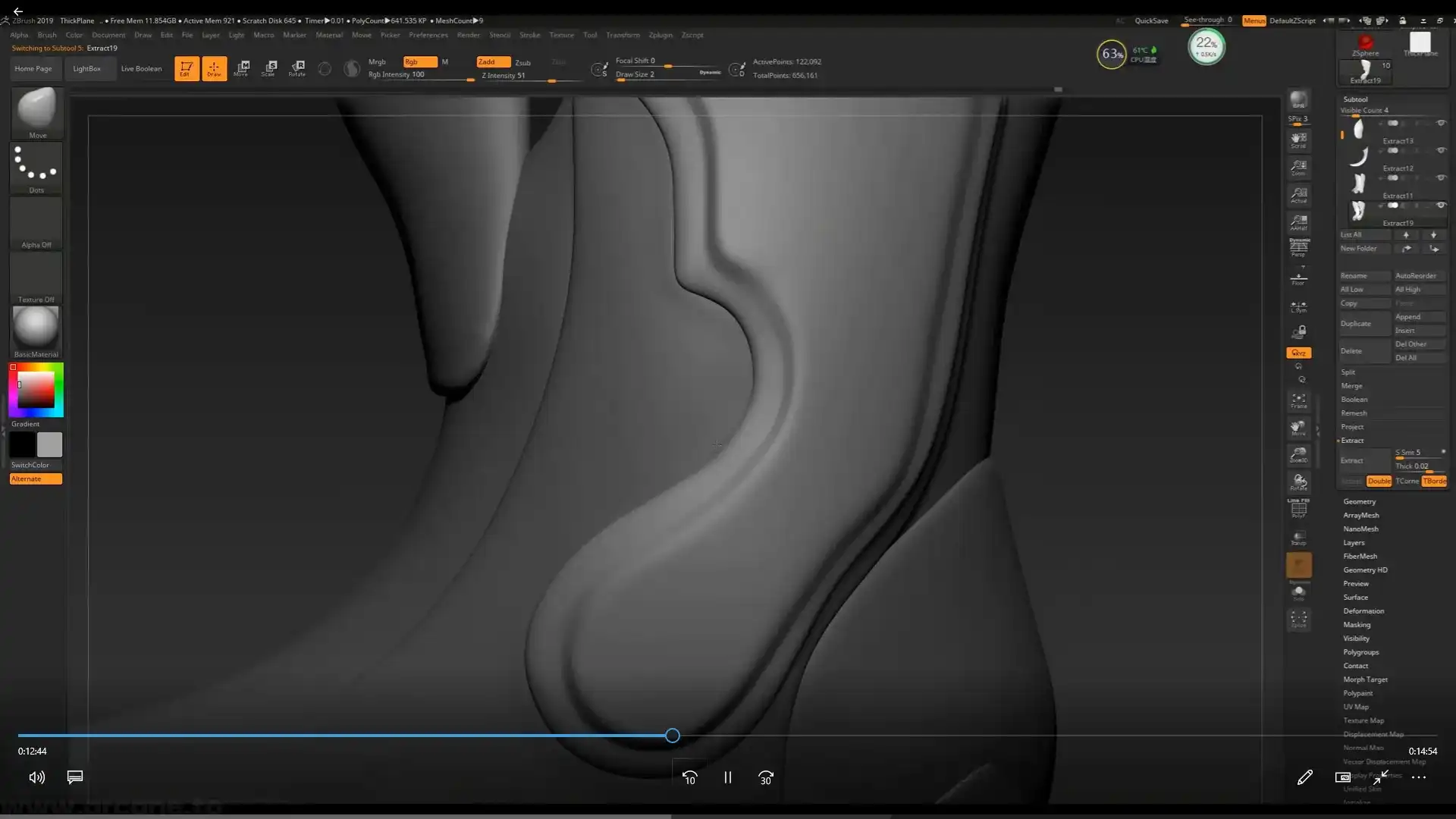Click the BPR render icon
Screen dimensions: 1456x819
pyautogui.click(x=1298, y=100)
